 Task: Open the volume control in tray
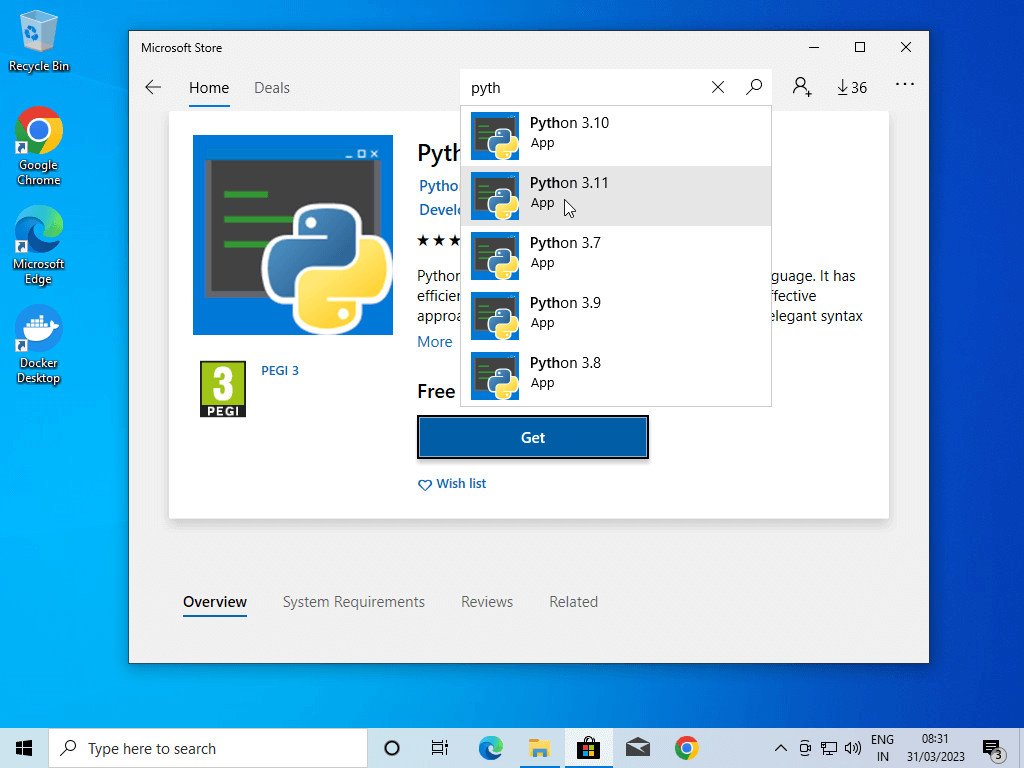click(852, 748)
